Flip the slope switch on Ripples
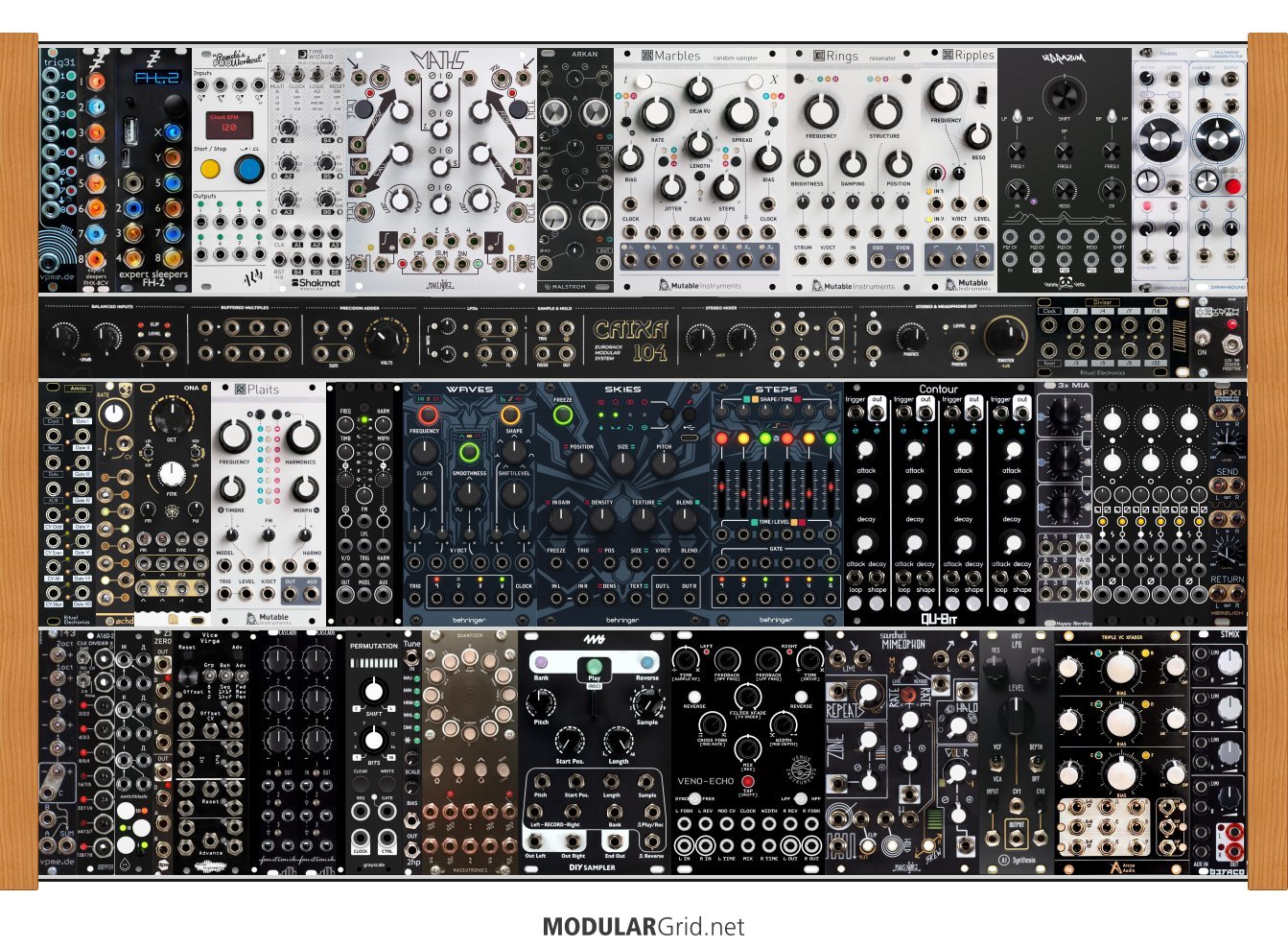 coord(980,94)
